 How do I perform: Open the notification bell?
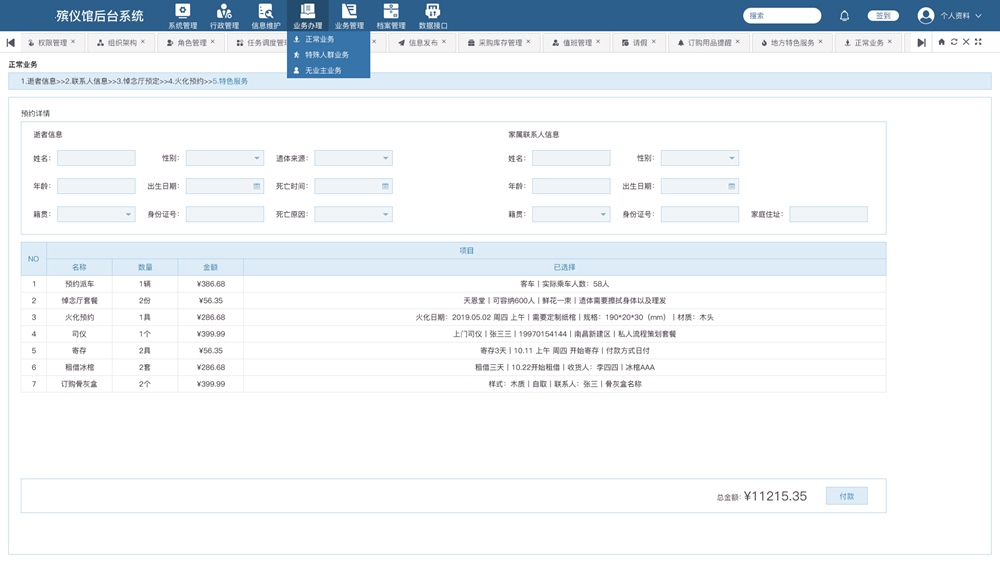844,16
